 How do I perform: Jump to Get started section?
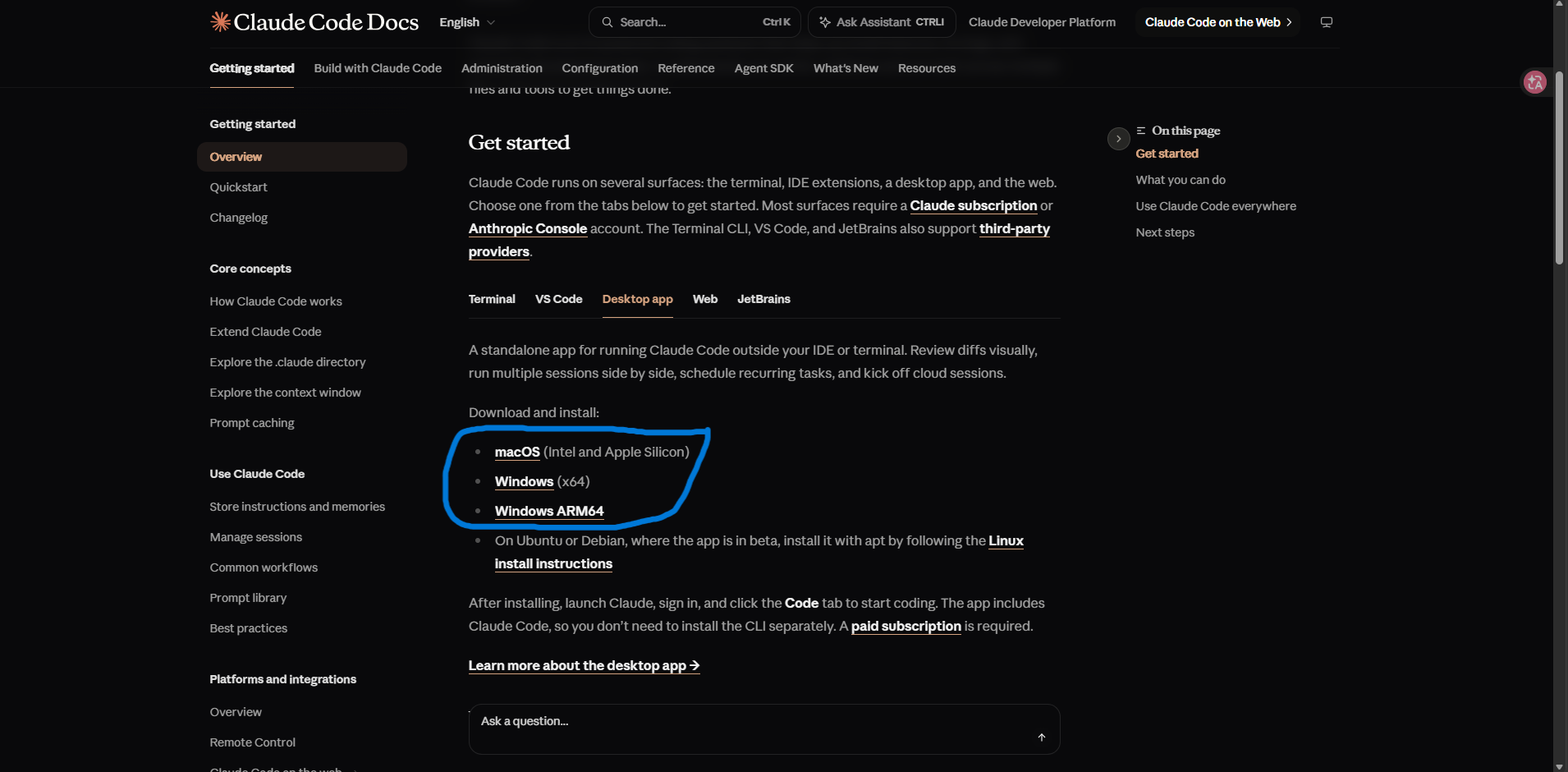[1167, 154]
